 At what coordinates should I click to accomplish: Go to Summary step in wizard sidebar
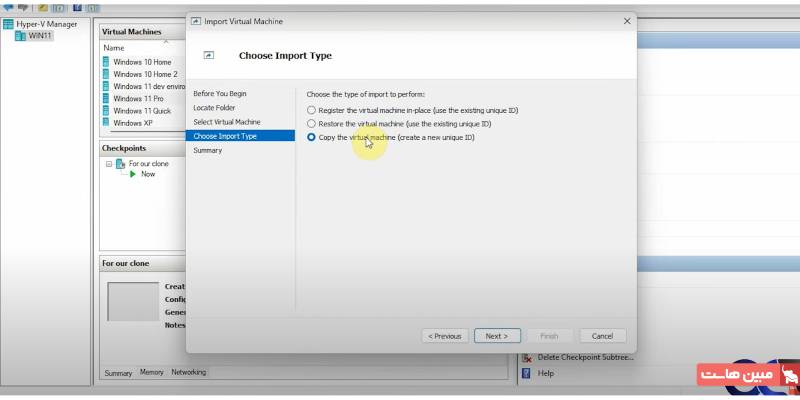208,151
